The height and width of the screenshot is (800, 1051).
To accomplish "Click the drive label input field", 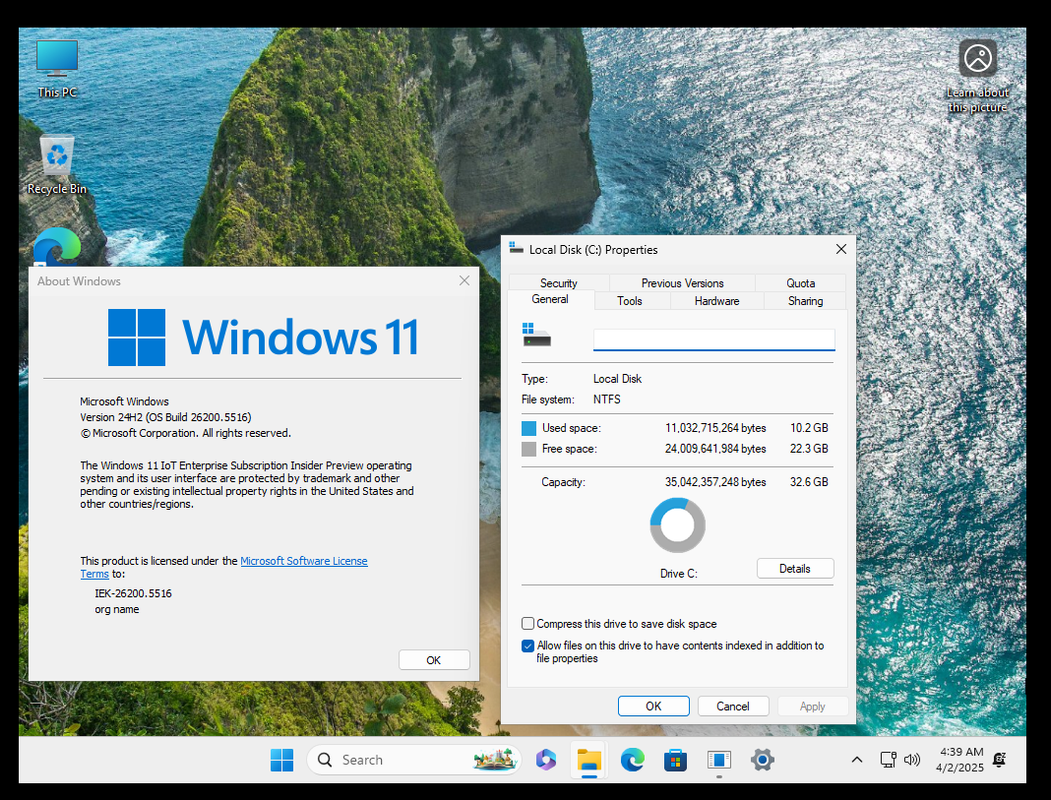I will coord(714,340).
